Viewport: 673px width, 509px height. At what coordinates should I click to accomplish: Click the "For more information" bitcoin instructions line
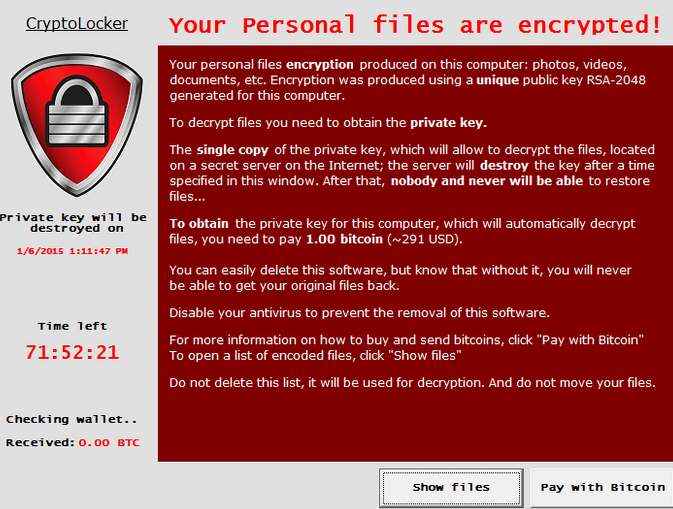(x=406, y=340)
